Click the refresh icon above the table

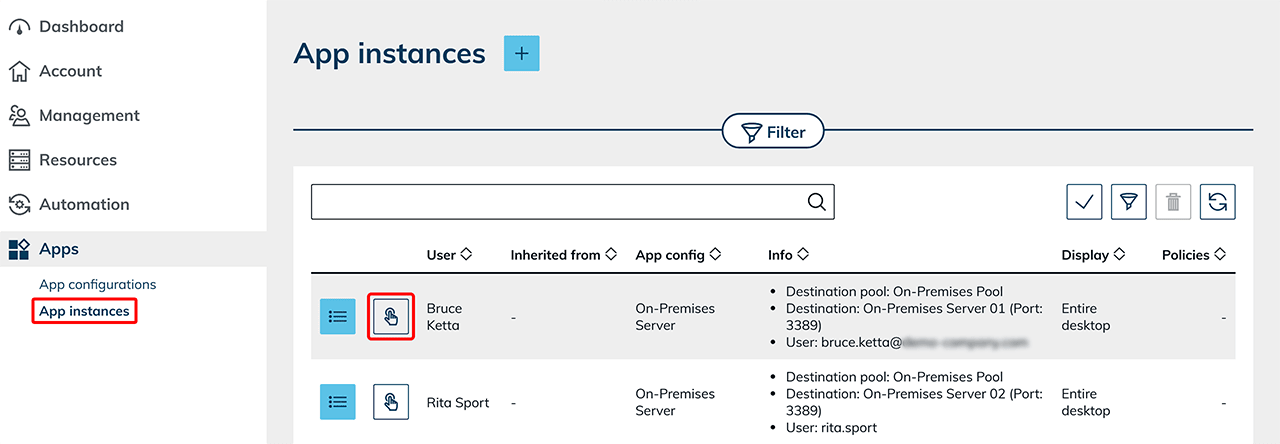pos(1217,202)
